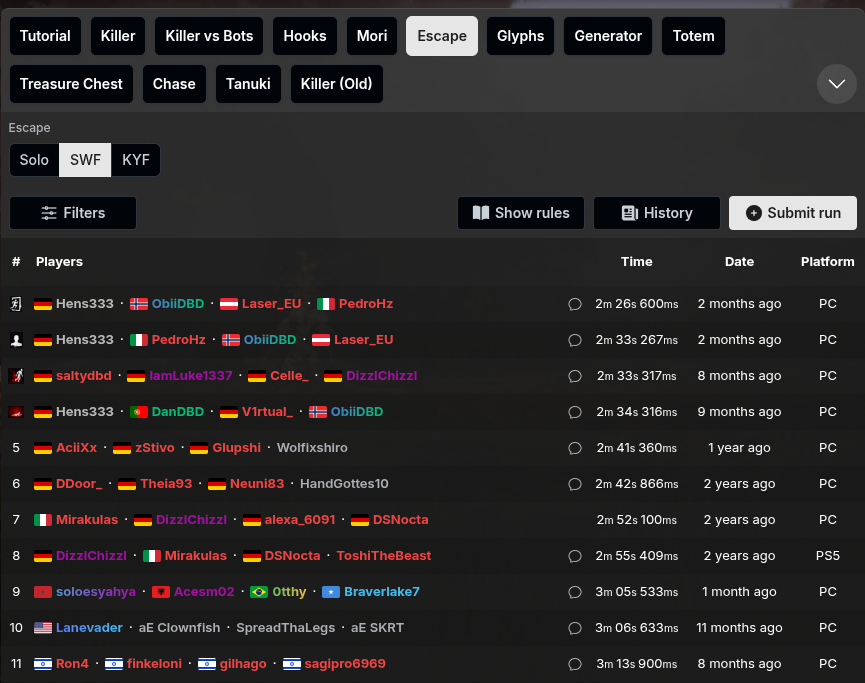Open comment icon for 2m 26s 600ms run
Screen dimensions: 865x683
[x=575, y=304]
